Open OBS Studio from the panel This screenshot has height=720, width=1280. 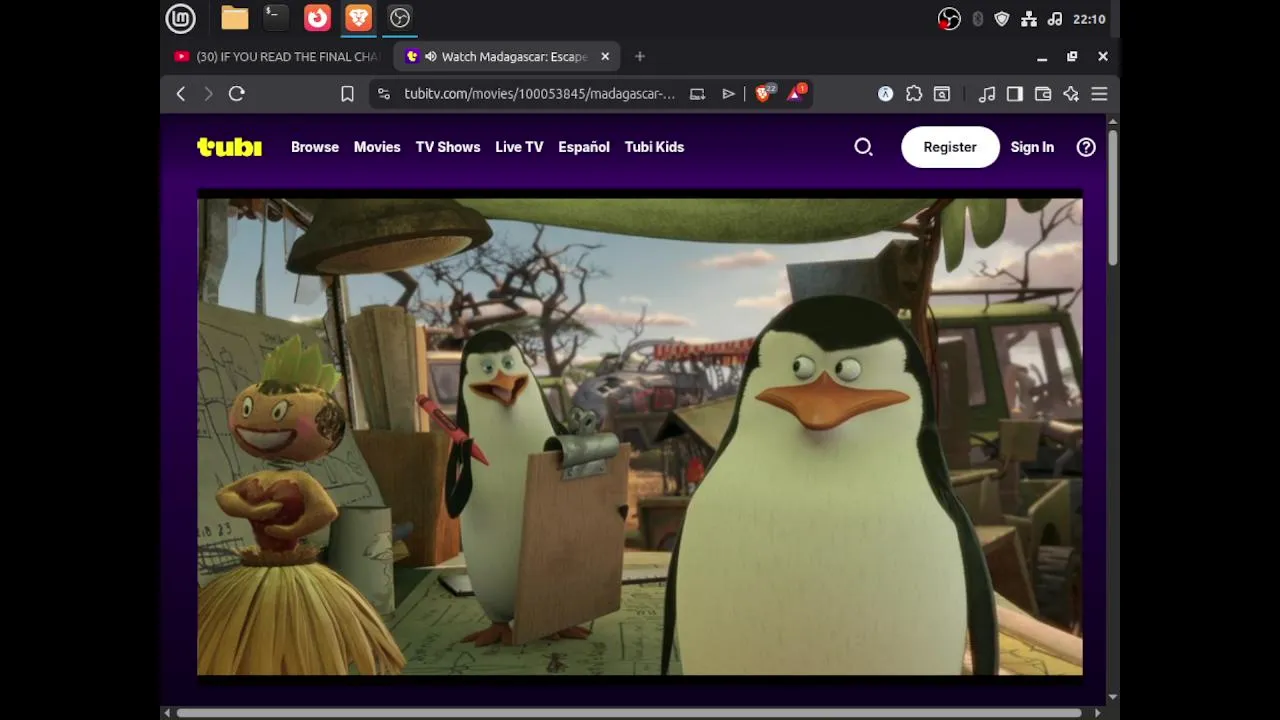click(400, 18)
